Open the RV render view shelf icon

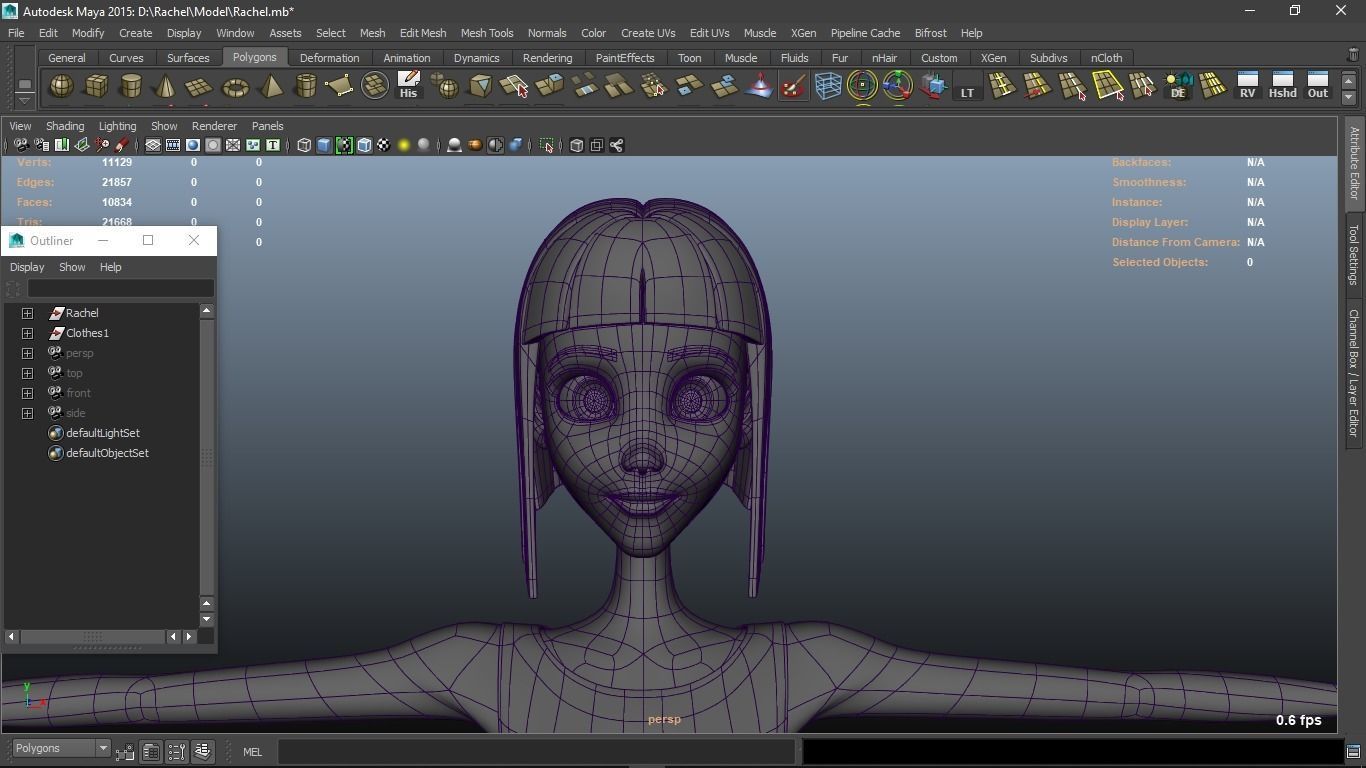(1247, 86)
